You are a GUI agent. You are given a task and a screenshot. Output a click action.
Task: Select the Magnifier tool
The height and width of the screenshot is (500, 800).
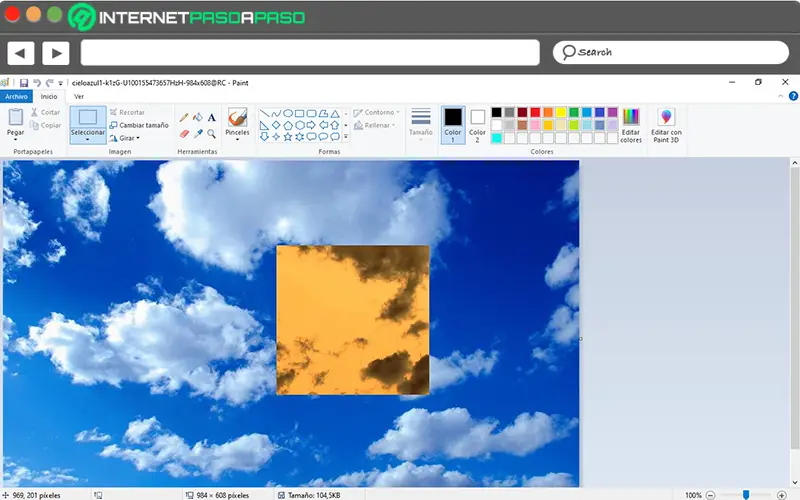coord(211,134)
